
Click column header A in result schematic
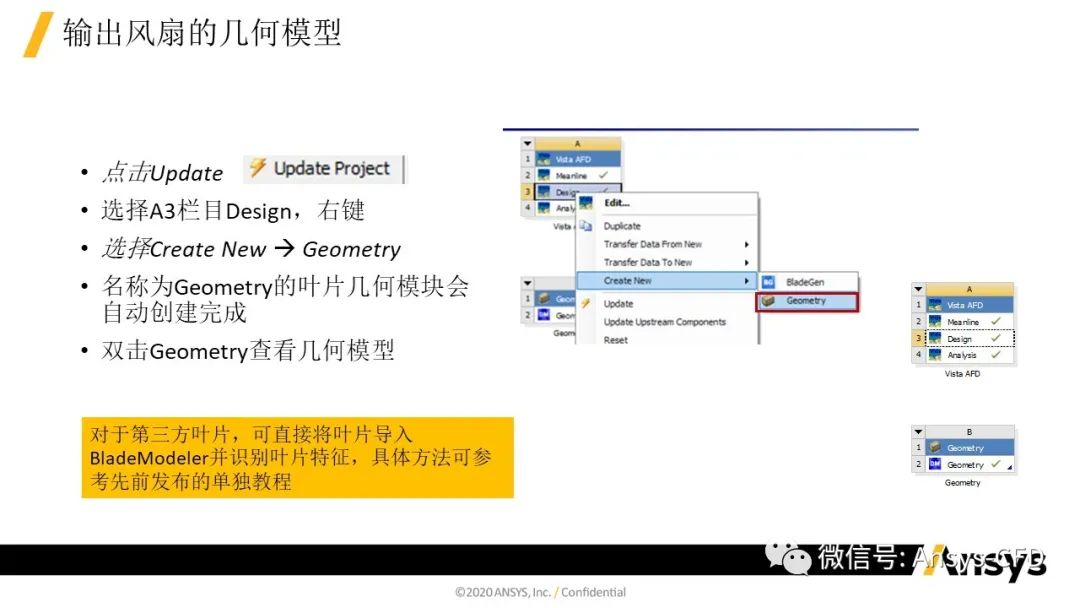(969, 289)
